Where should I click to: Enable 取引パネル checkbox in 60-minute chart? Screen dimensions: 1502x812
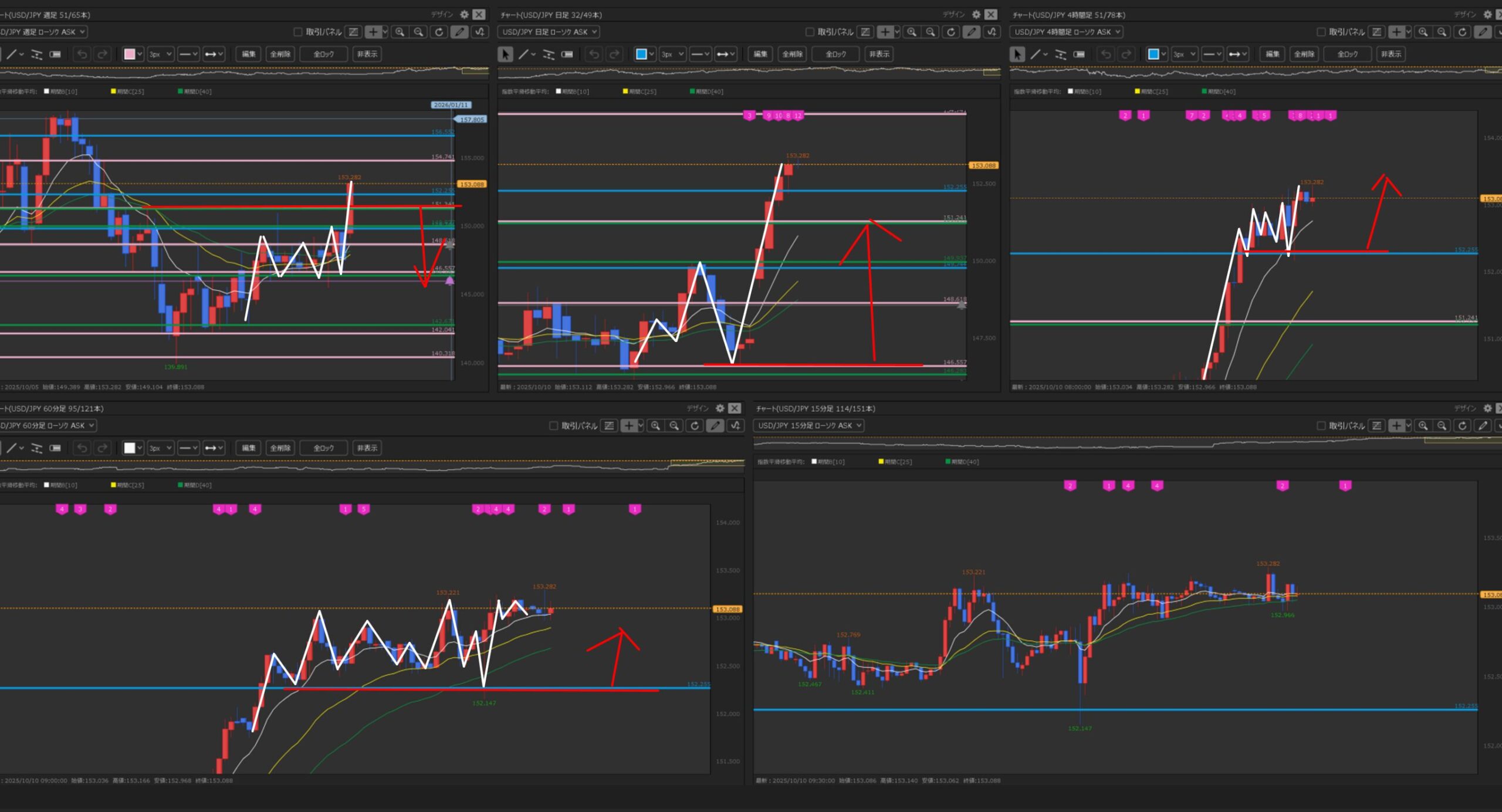(x=553, y=426)
